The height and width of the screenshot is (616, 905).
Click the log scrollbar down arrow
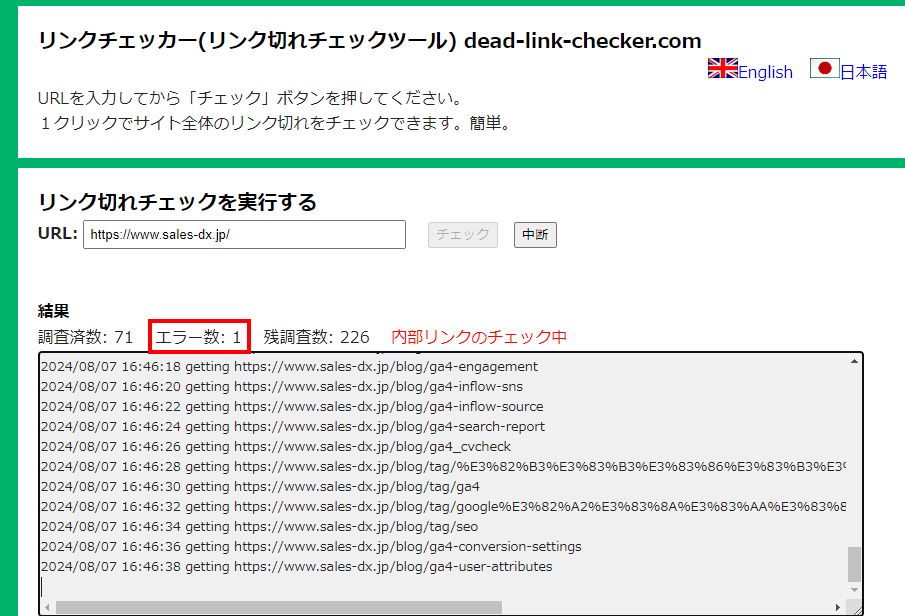[x=854, y=590]
